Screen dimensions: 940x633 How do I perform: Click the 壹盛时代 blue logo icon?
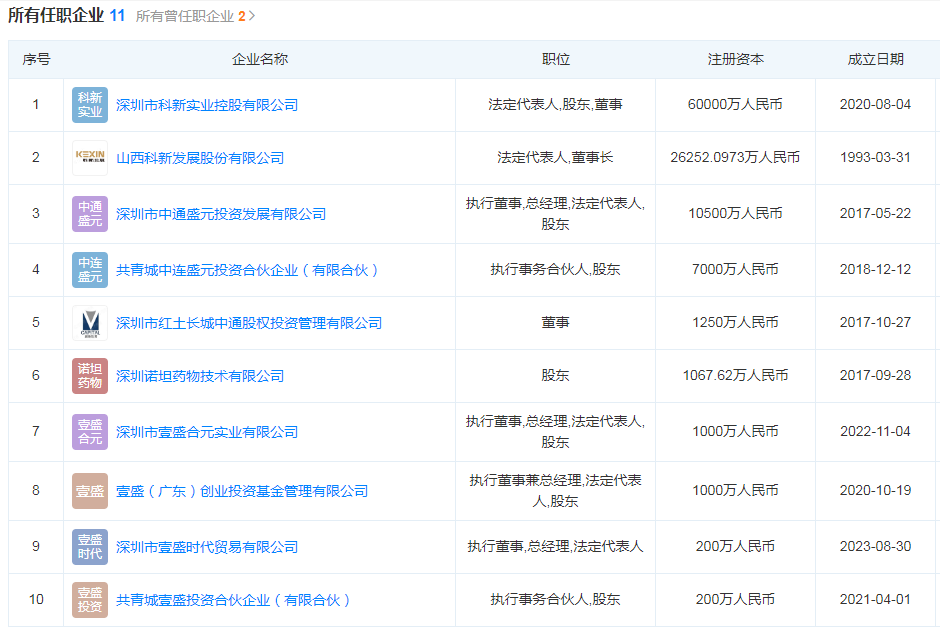(x=90, y=547)
